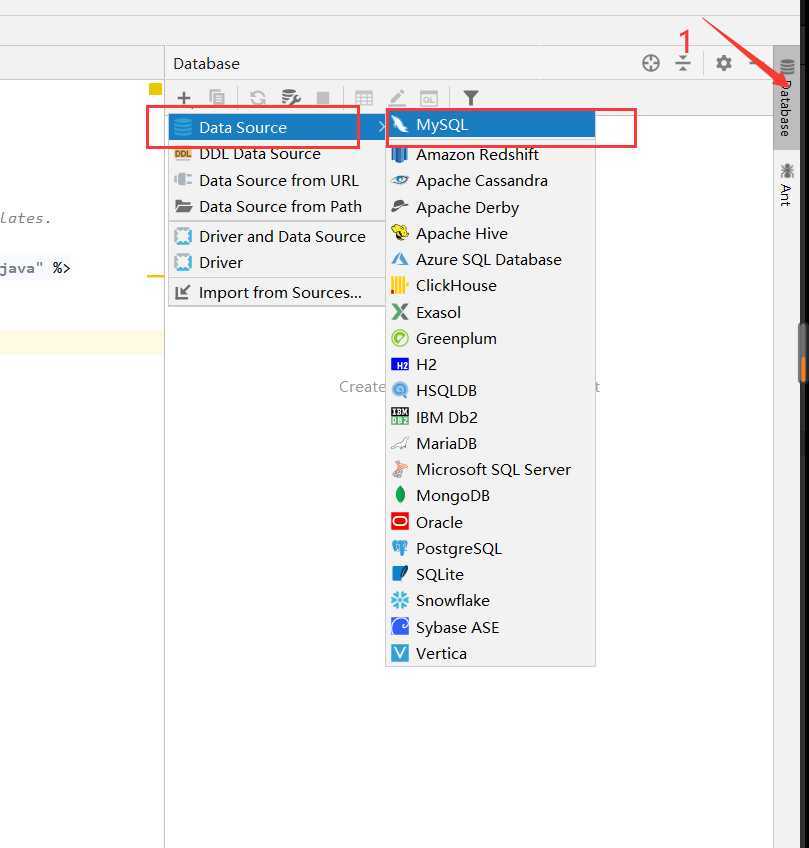The width and height of the screenshot is (809, 848).
Task: Choose Driver and Data Source
Action: pyautogui.click(x=277, y=236)
